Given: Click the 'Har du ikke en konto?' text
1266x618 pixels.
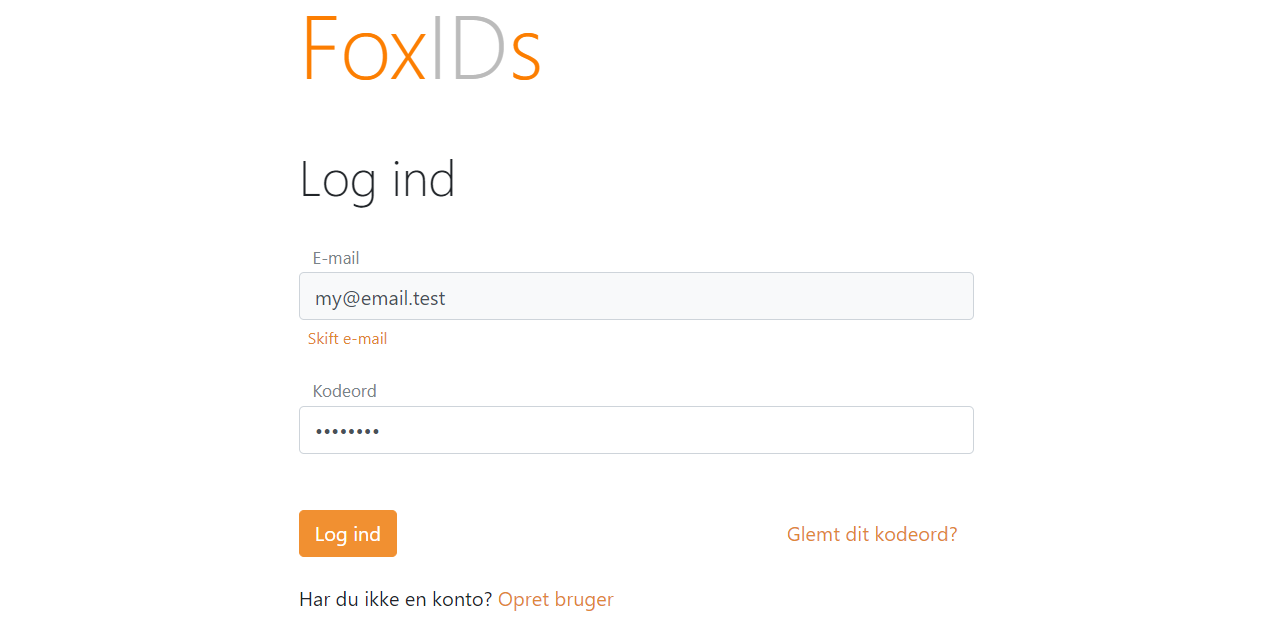Looking at the screenshot, I should (396, 599).
